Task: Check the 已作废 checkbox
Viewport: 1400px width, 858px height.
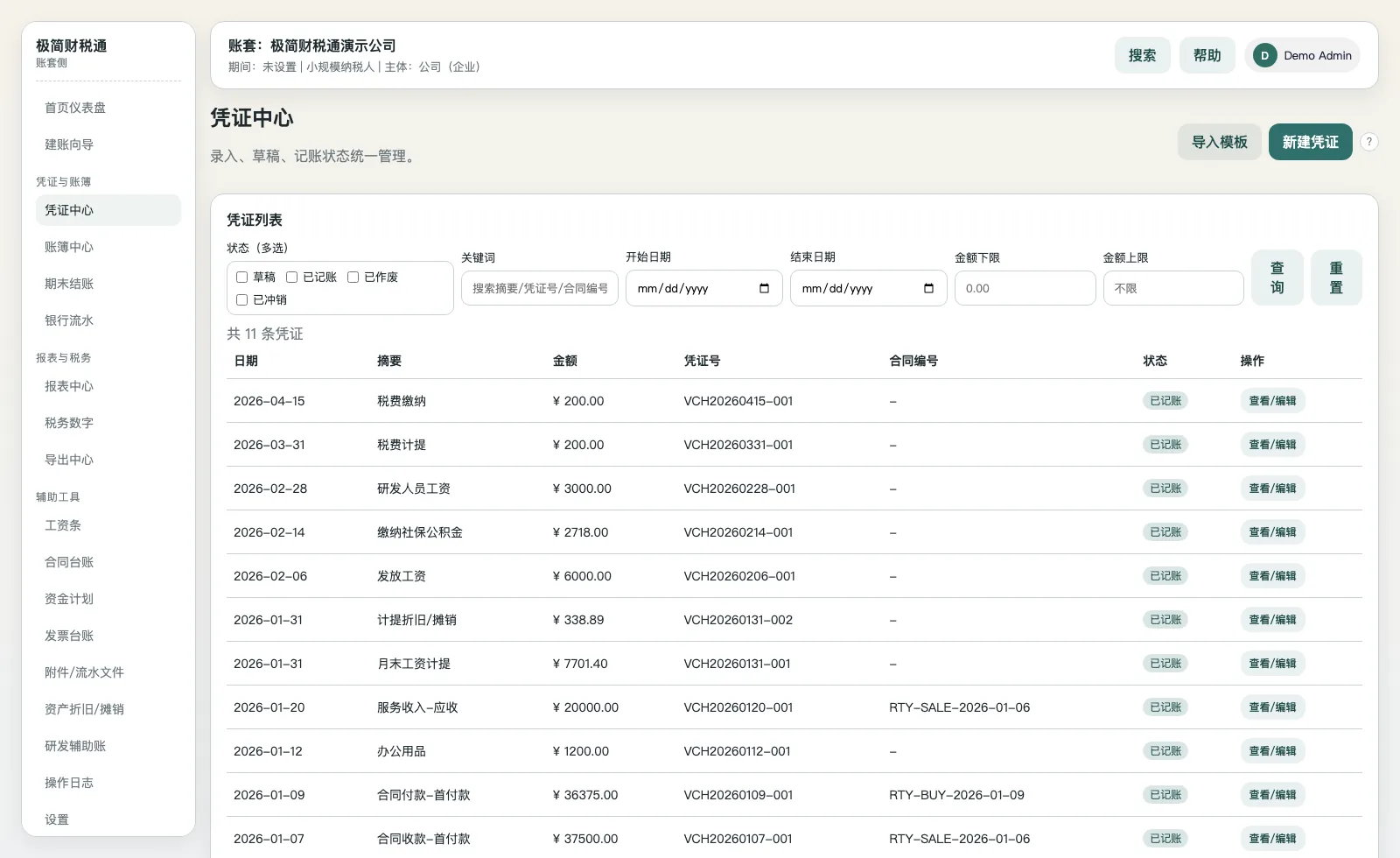Action: (x=353, y=277)
